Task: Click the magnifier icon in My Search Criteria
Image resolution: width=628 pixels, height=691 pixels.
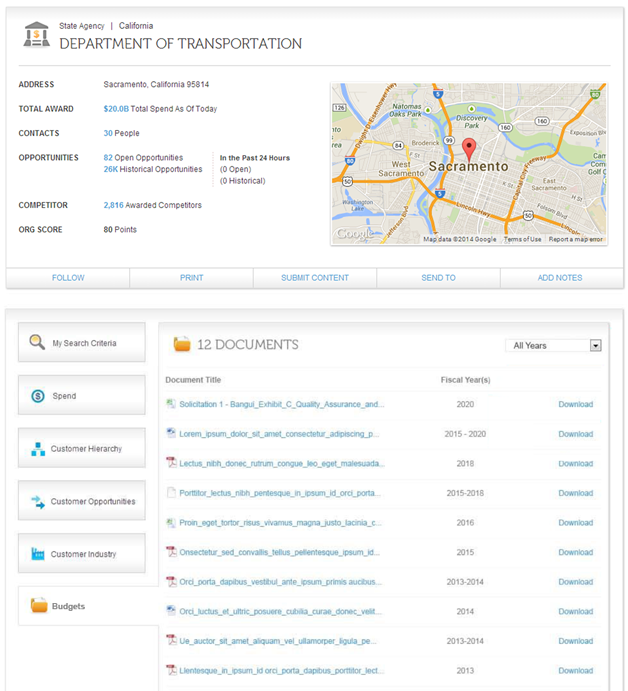Action: [x=37, y=342]
